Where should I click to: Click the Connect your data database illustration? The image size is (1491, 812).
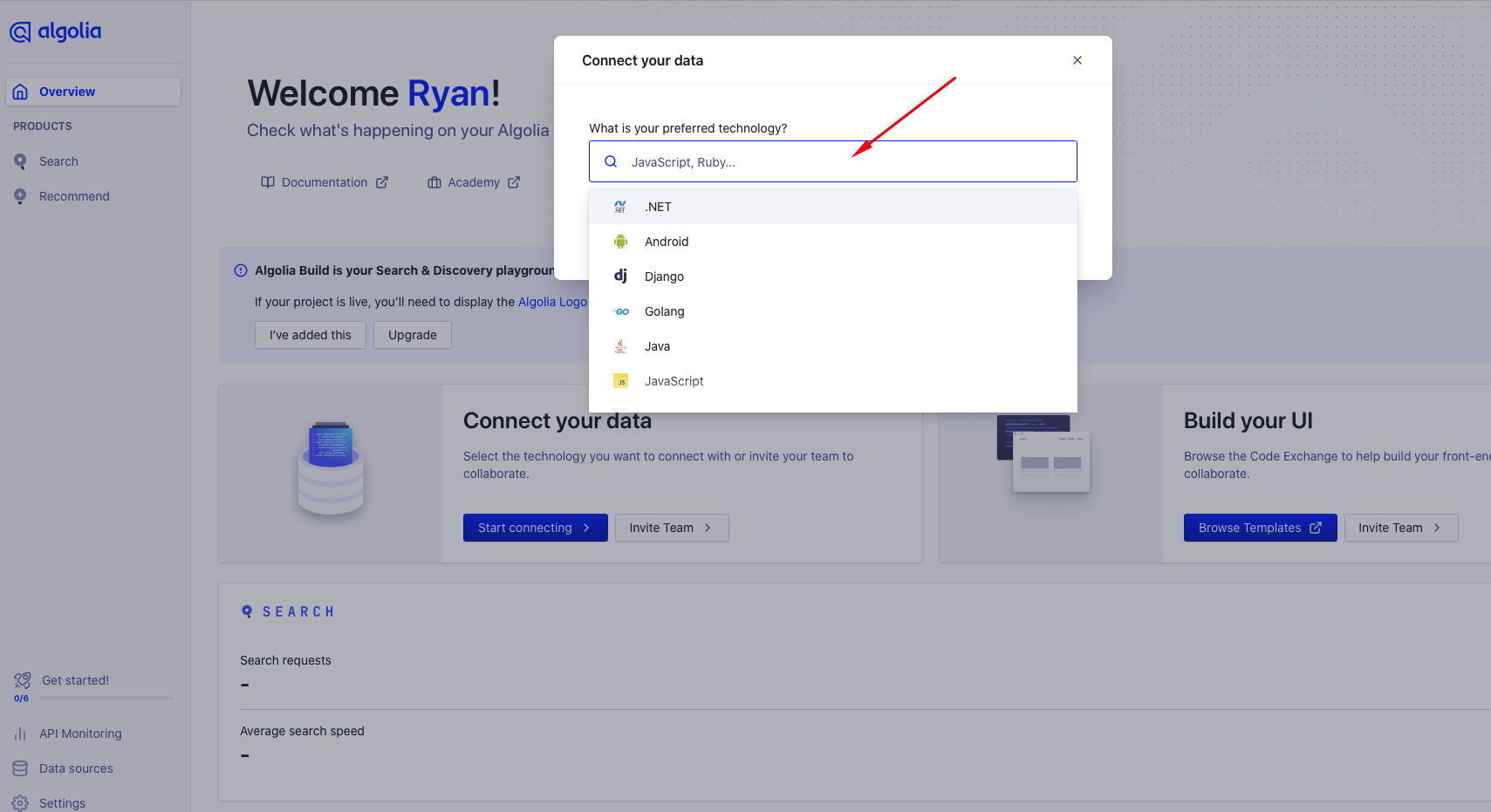[x=331, y=469]
